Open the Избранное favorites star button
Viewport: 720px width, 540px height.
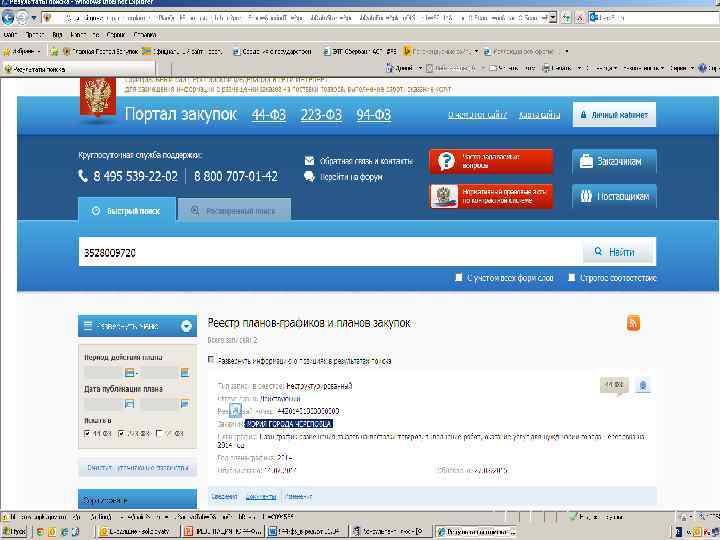[x=22, y=51]
